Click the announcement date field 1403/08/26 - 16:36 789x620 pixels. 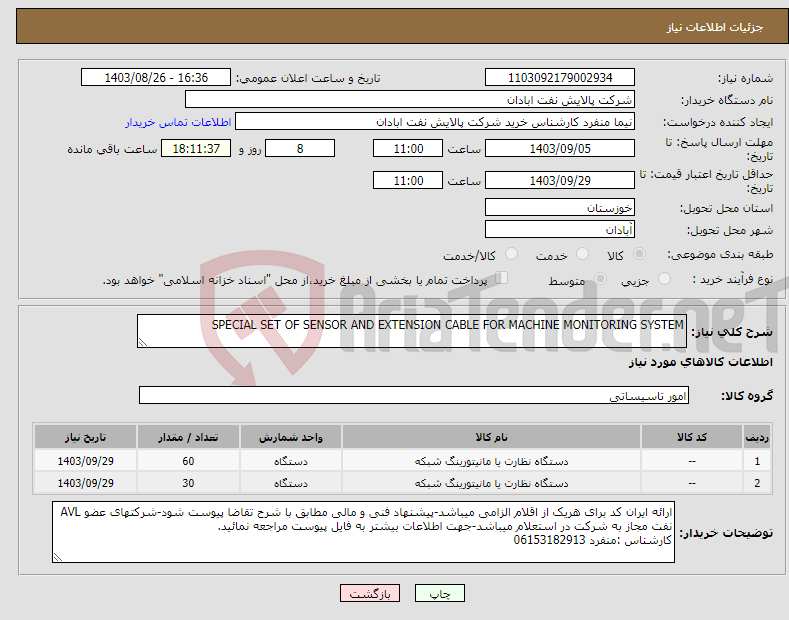tap(156, 78)
